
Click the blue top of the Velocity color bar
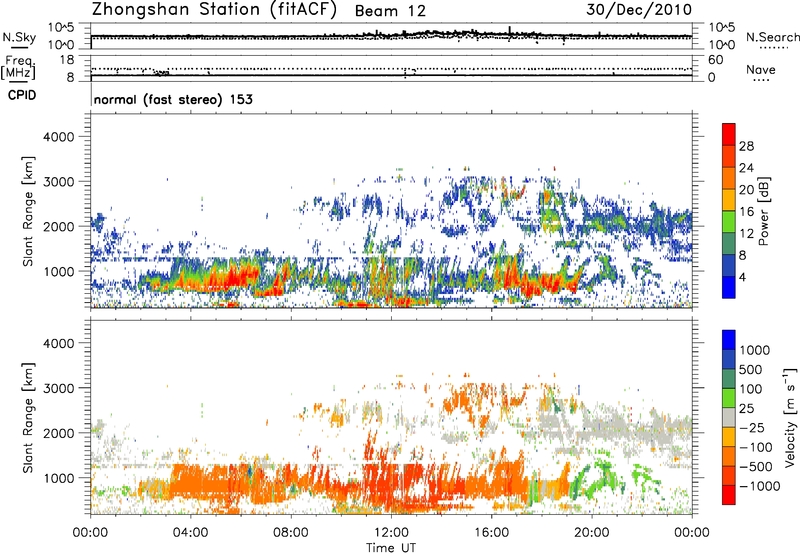(729, 340)
